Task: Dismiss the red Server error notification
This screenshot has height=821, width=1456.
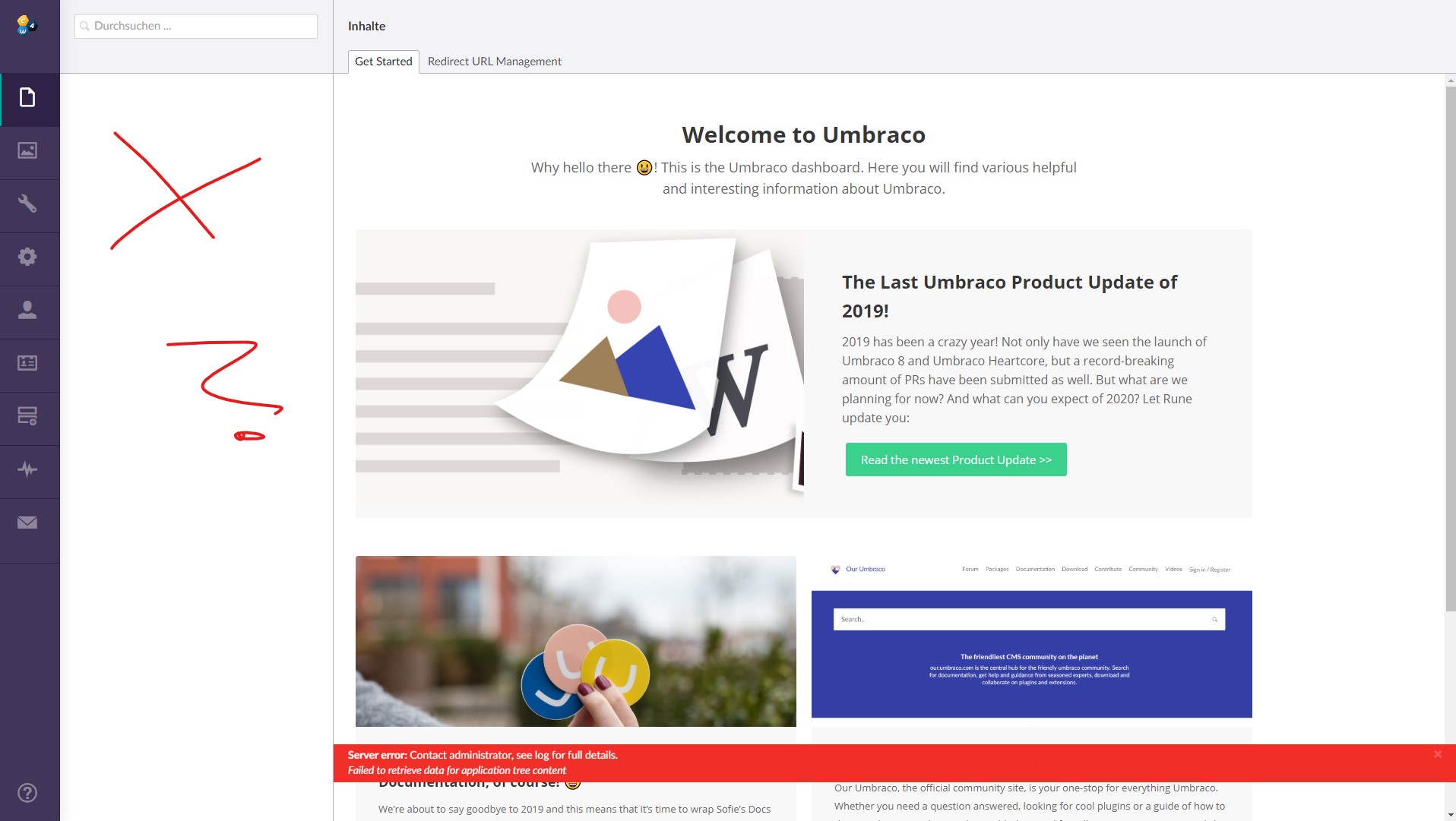Action: pos(1438,754)
